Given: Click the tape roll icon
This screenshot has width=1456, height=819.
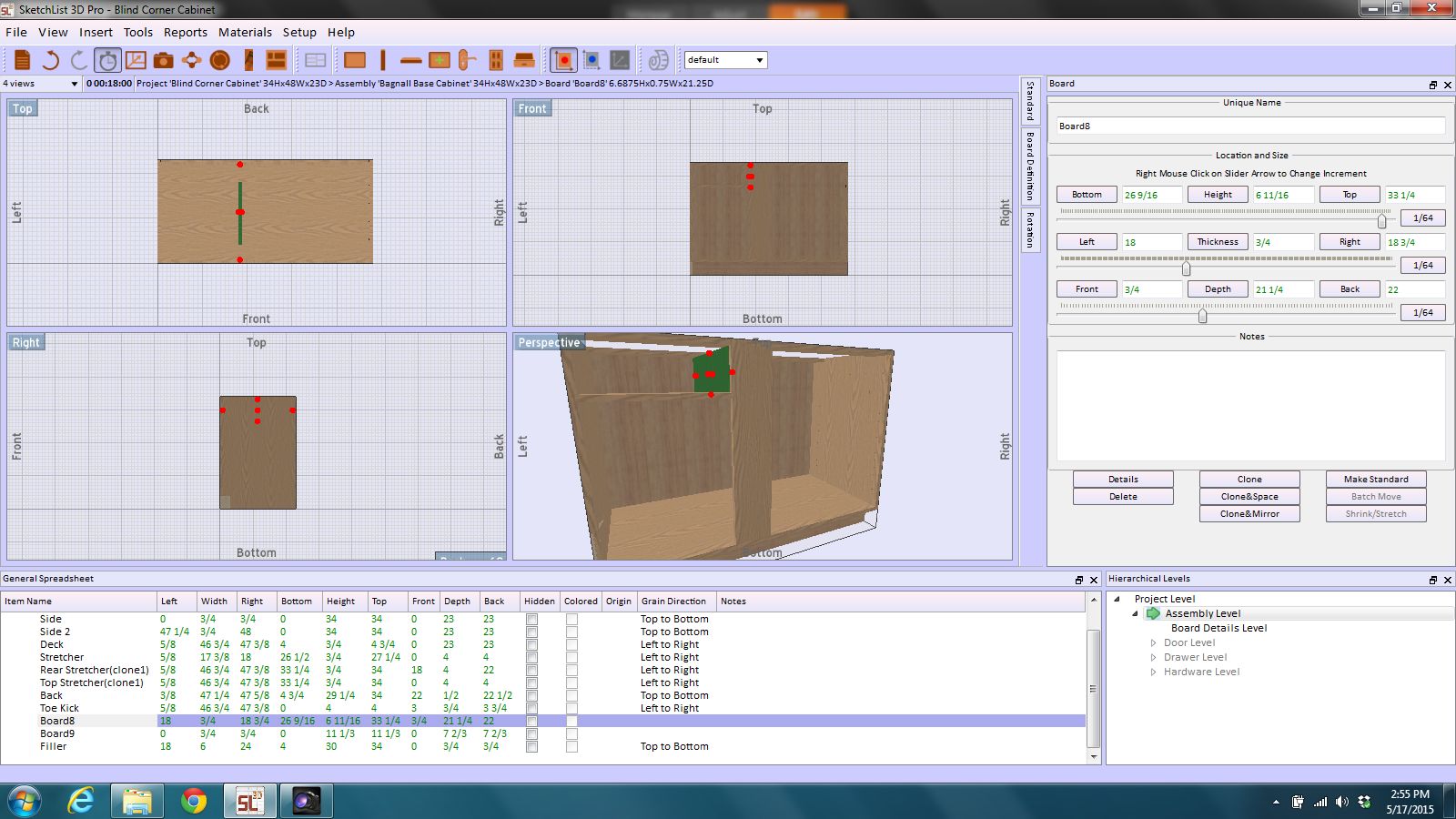Looking at the screenshot, I should (658, 60).
